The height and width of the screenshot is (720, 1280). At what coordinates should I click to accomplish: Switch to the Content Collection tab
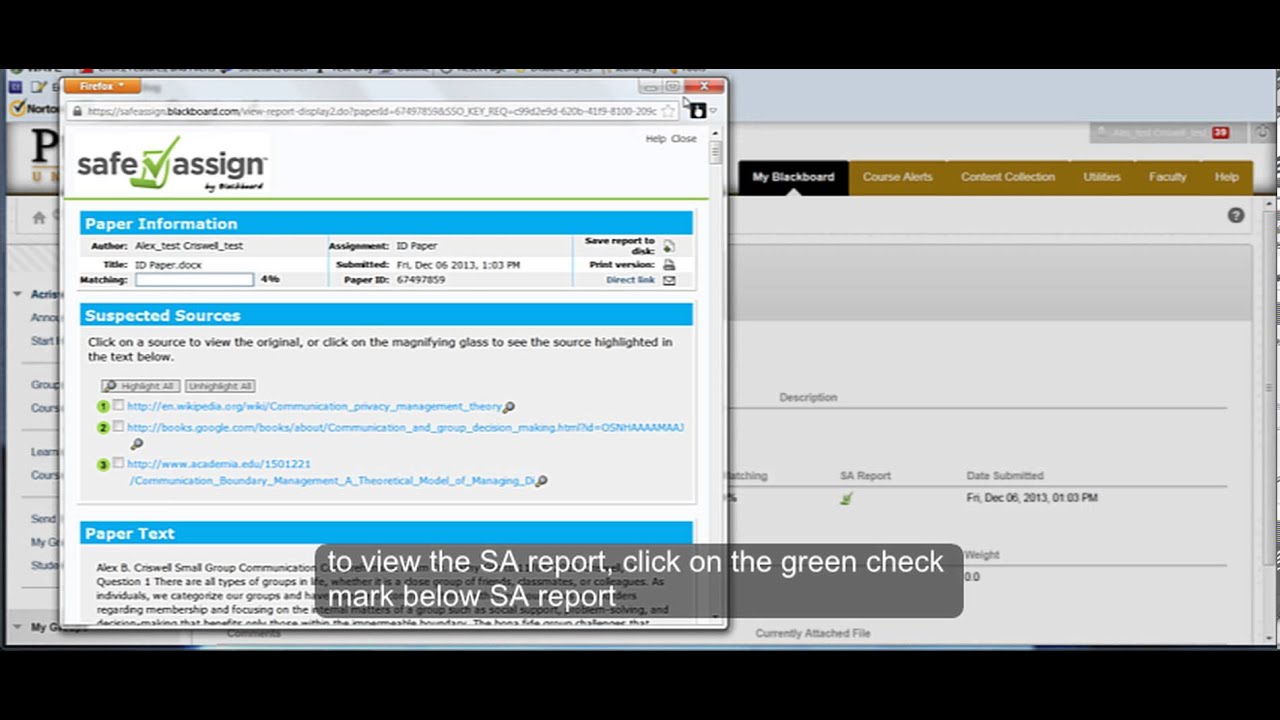click(1007, 177)
